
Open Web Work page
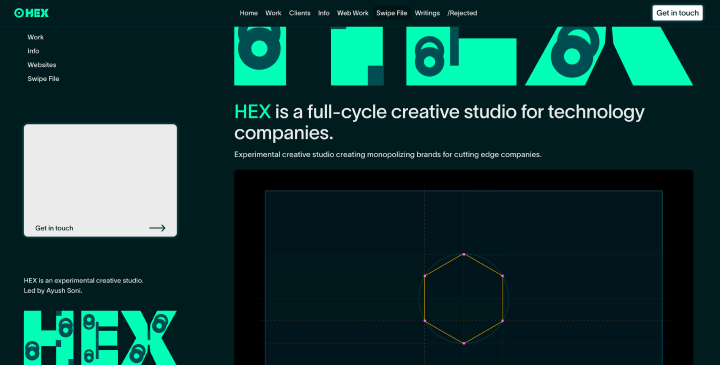tap(353, 13)
